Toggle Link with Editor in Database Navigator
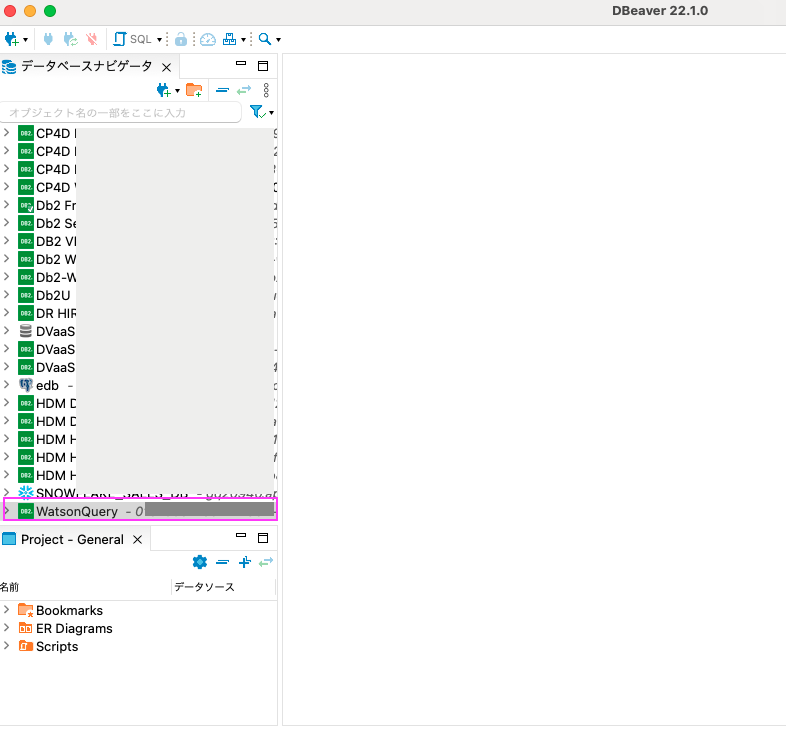Viewport: 786px width, 746px height. (x=244, y=90)
